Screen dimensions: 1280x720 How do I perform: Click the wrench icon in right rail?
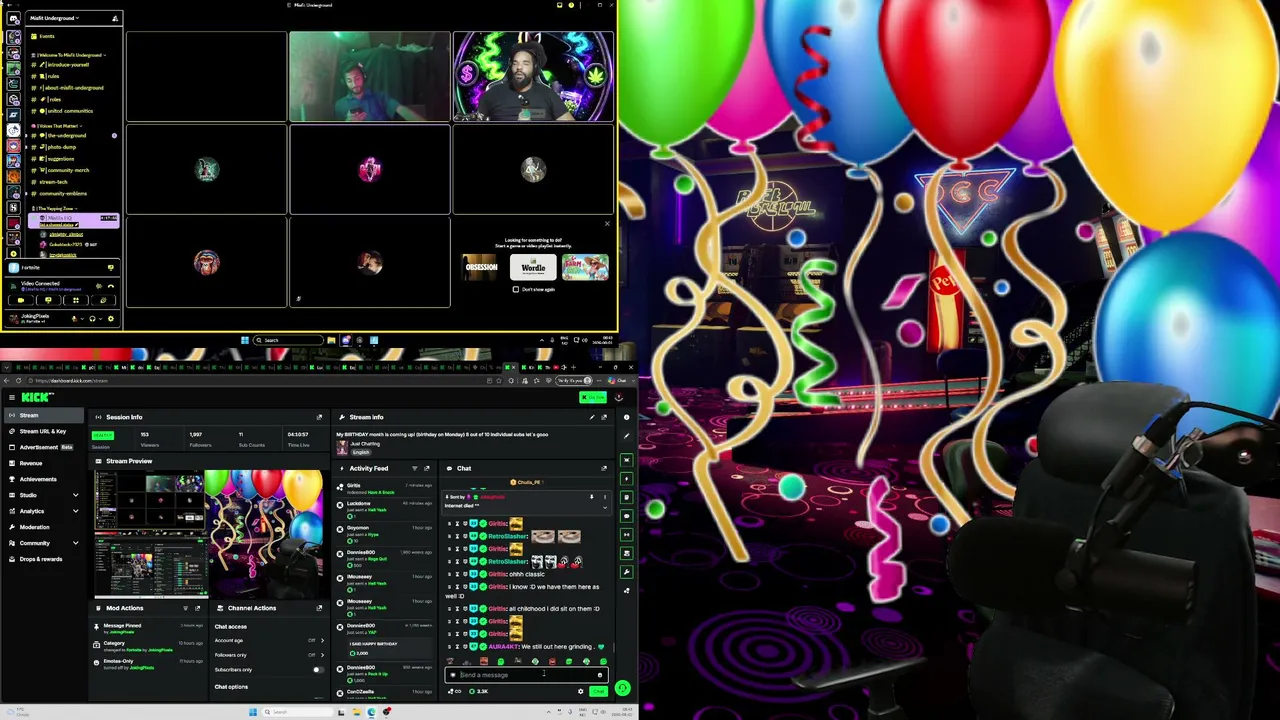pos(626,572)
